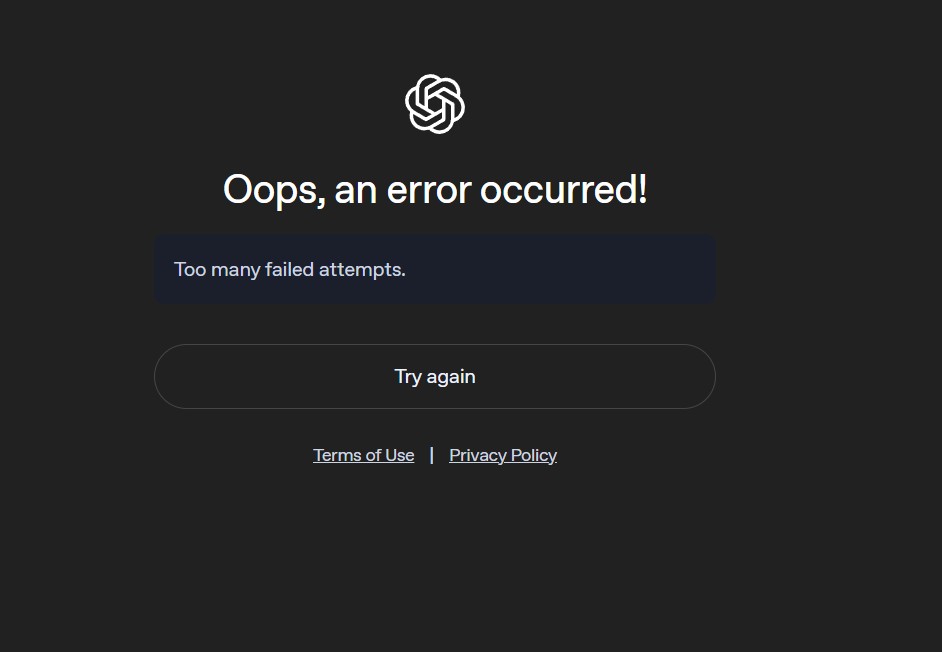942x652 pixels.
Task: Click the word 'Too' in the error banner
Action: (x=190, y=269)
